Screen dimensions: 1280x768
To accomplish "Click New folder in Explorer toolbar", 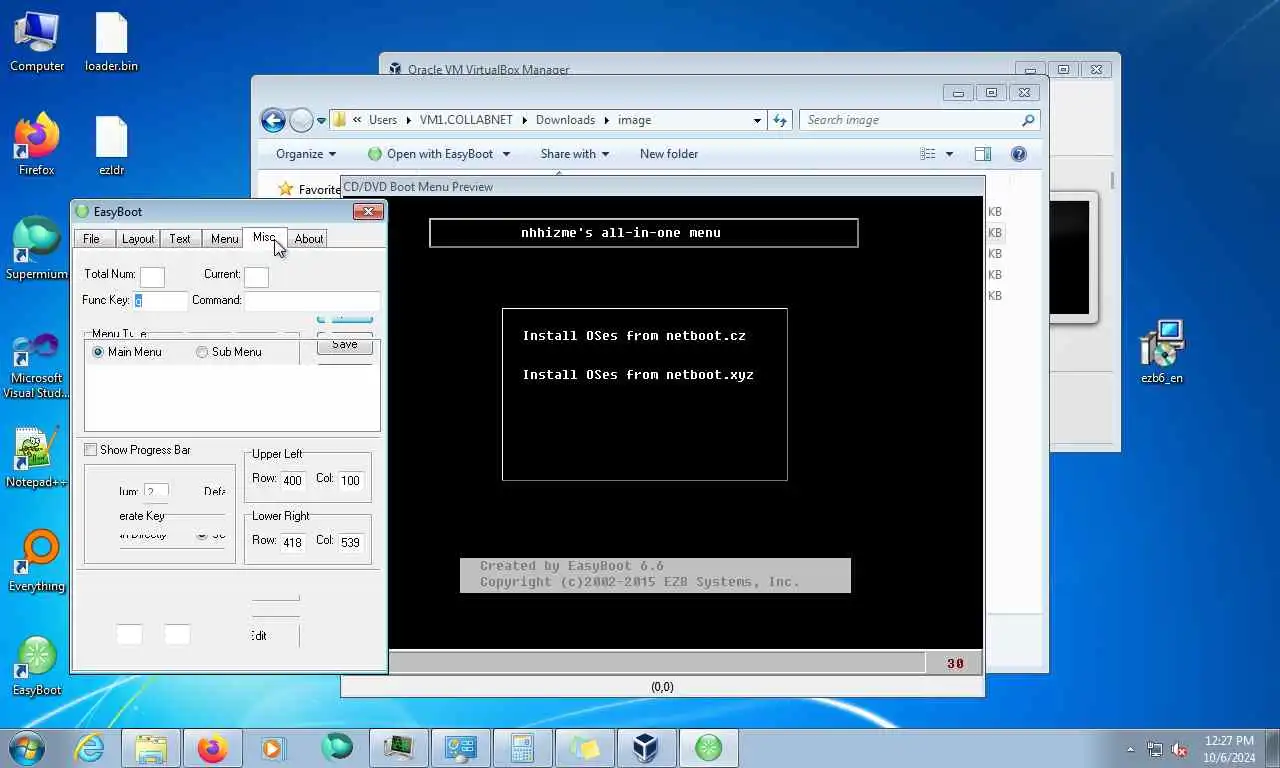I will pyautogui.click(x=669, y=154).
